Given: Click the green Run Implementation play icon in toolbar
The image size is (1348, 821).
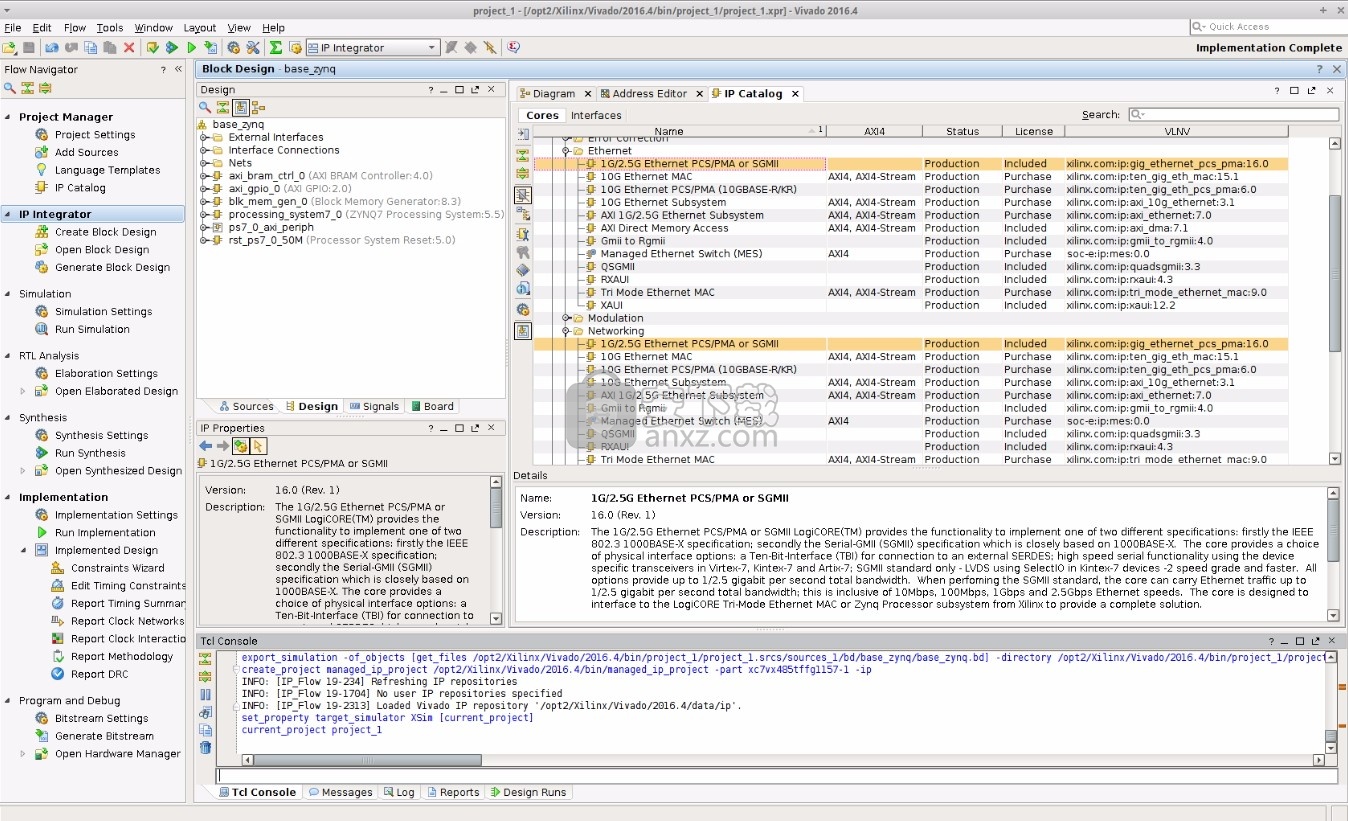Looking at the screenshot, I should (191, 47).
